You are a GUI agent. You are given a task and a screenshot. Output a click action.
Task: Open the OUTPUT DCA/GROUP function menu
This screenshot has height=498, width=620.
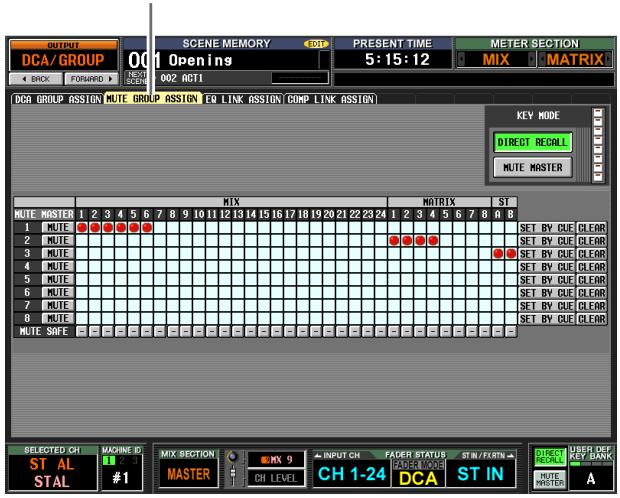tap(63, 56)
